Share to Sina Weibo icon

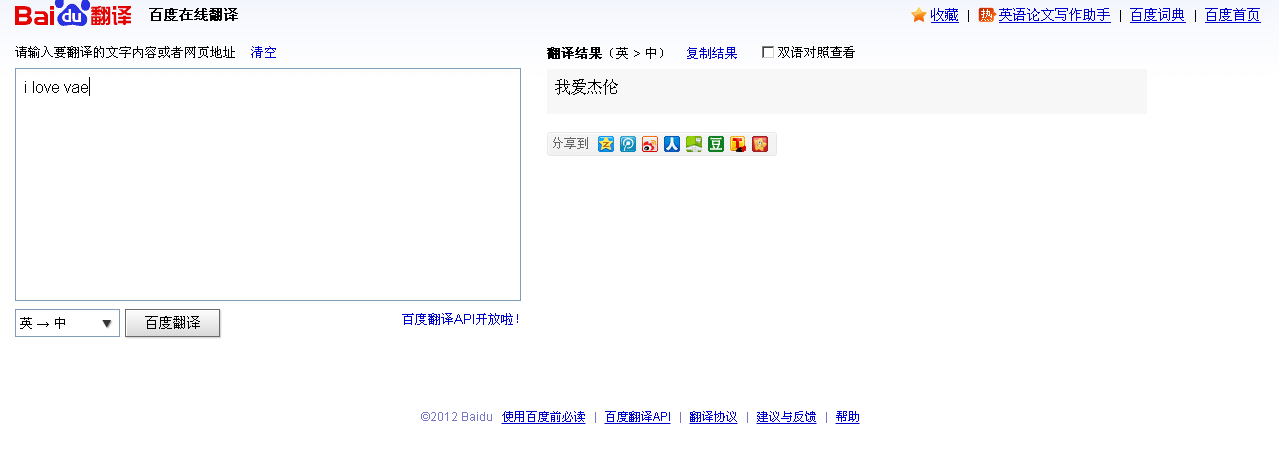[x=650, y=144]
